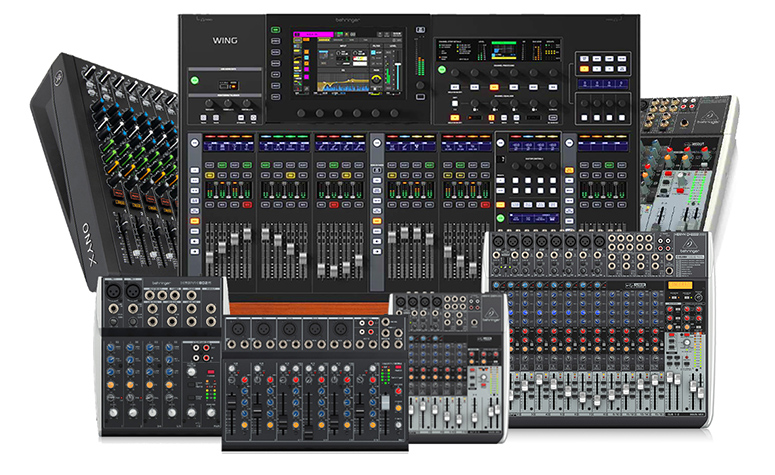Click the ONYX logo on the angled mixer

(x=89, y=245)
